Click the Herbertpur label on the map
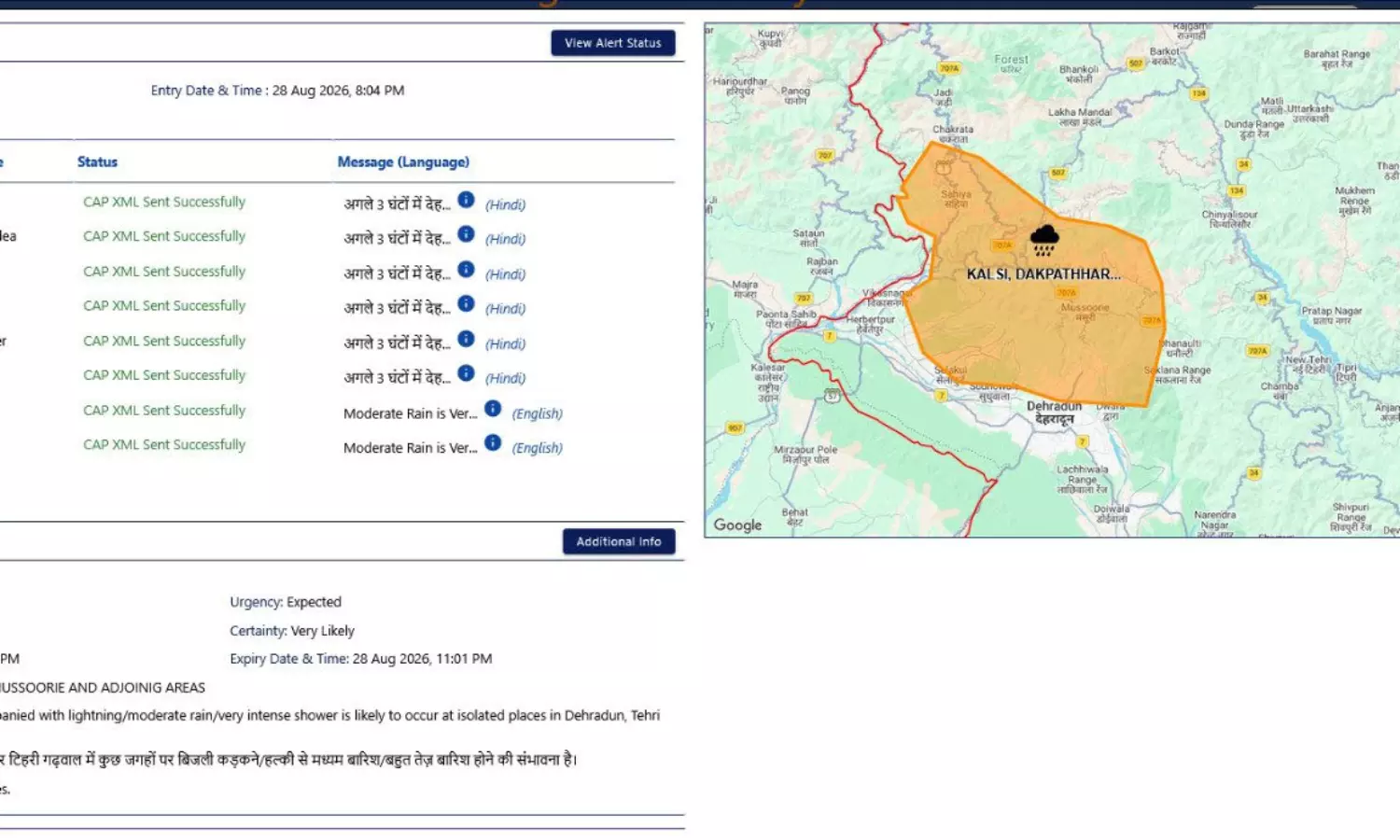 click(x=870, y=324)
